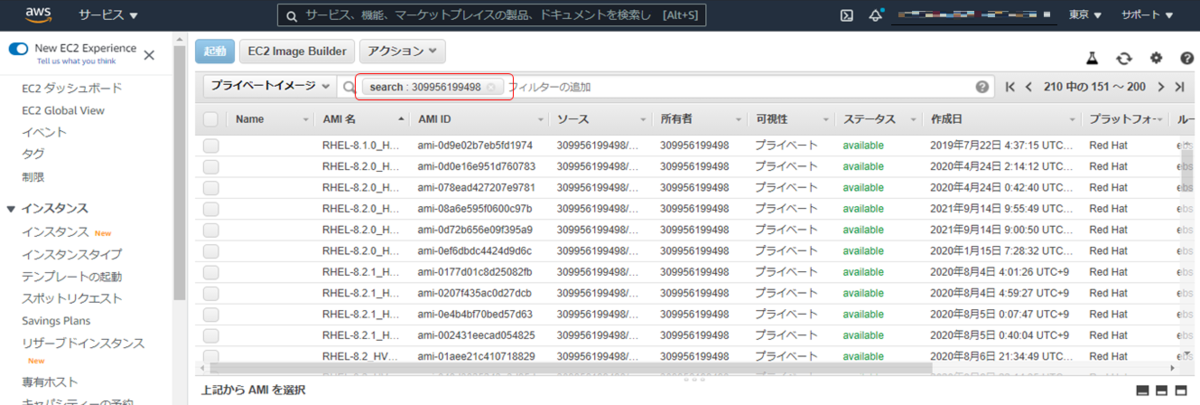Open インスタンスタイプ in sidebar
This screenshot has height=405, width=1200.
[72, 254]
